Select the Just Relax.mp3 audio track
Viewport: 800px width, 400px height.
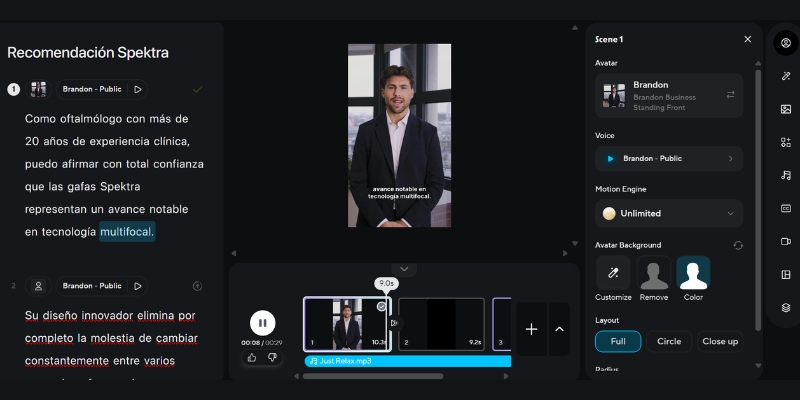tap(408, 361)
